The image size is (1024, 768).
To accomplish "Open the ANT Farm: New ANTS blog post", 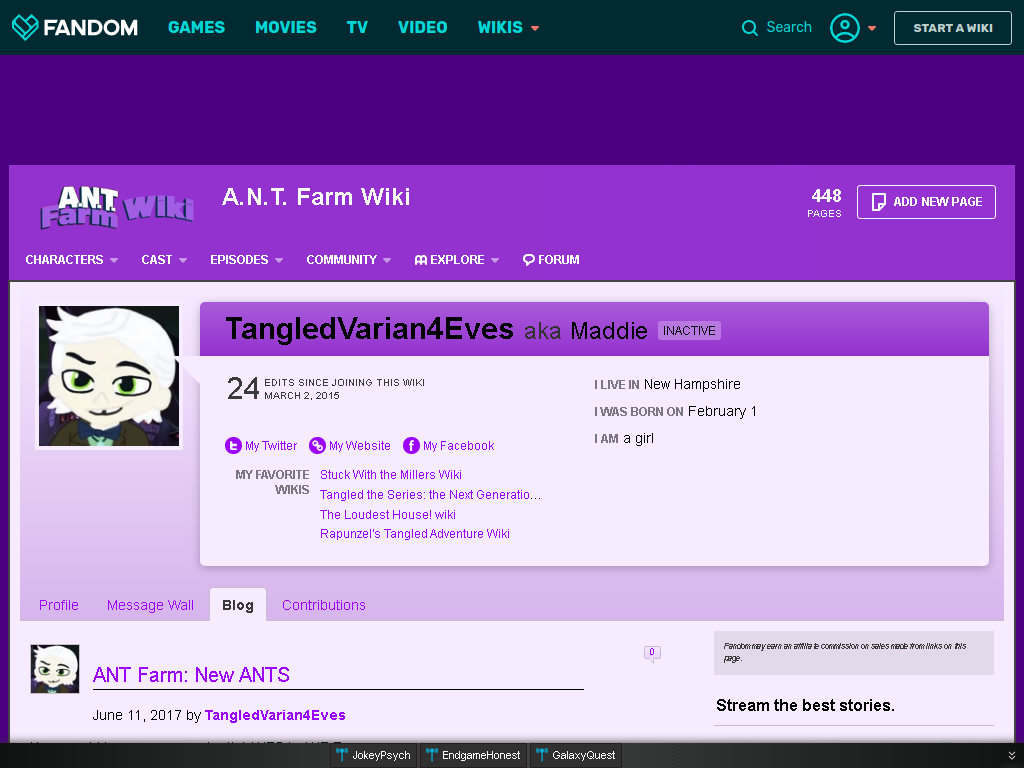I will (191, 675).
